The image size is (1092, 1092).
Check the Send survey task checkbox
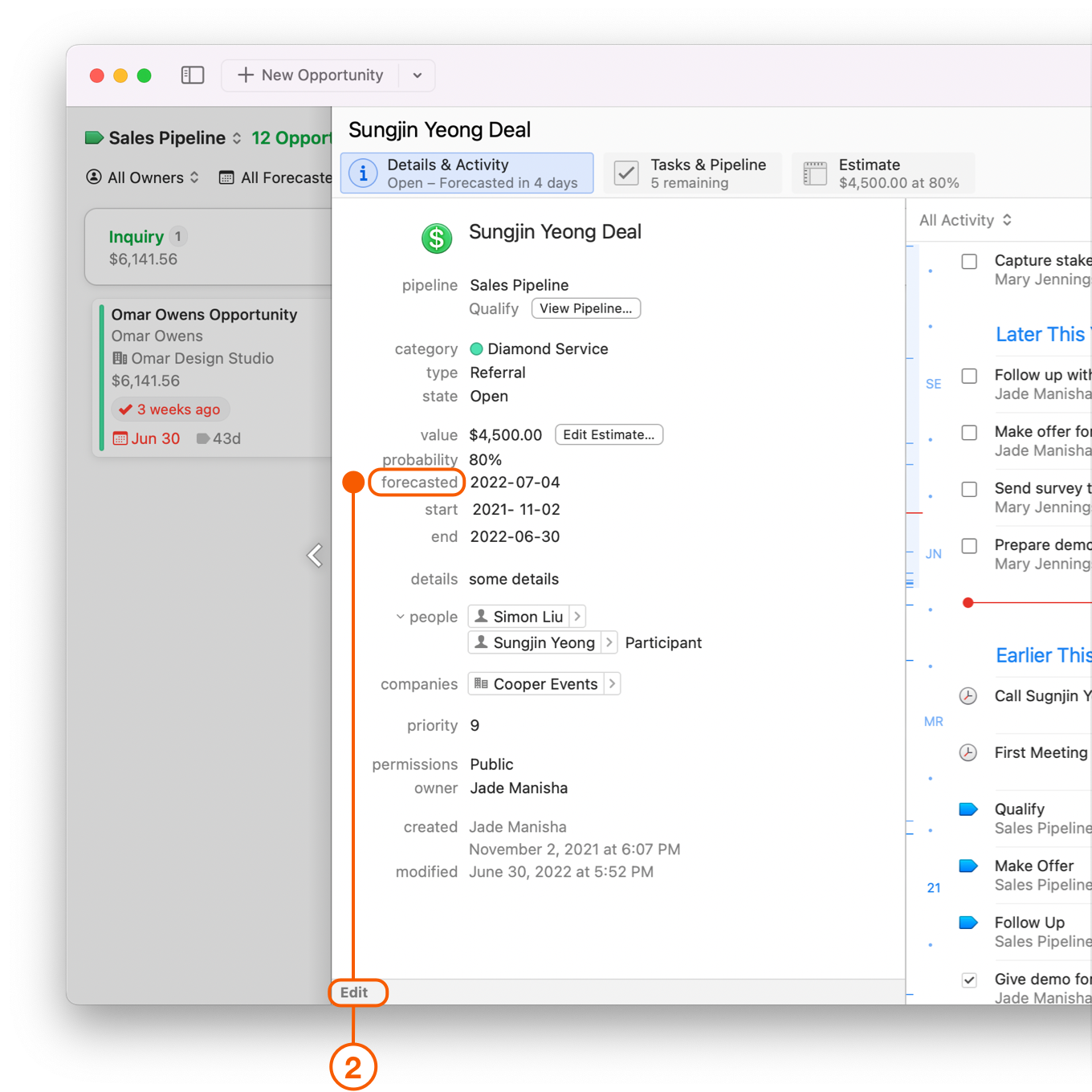(969, 489)
